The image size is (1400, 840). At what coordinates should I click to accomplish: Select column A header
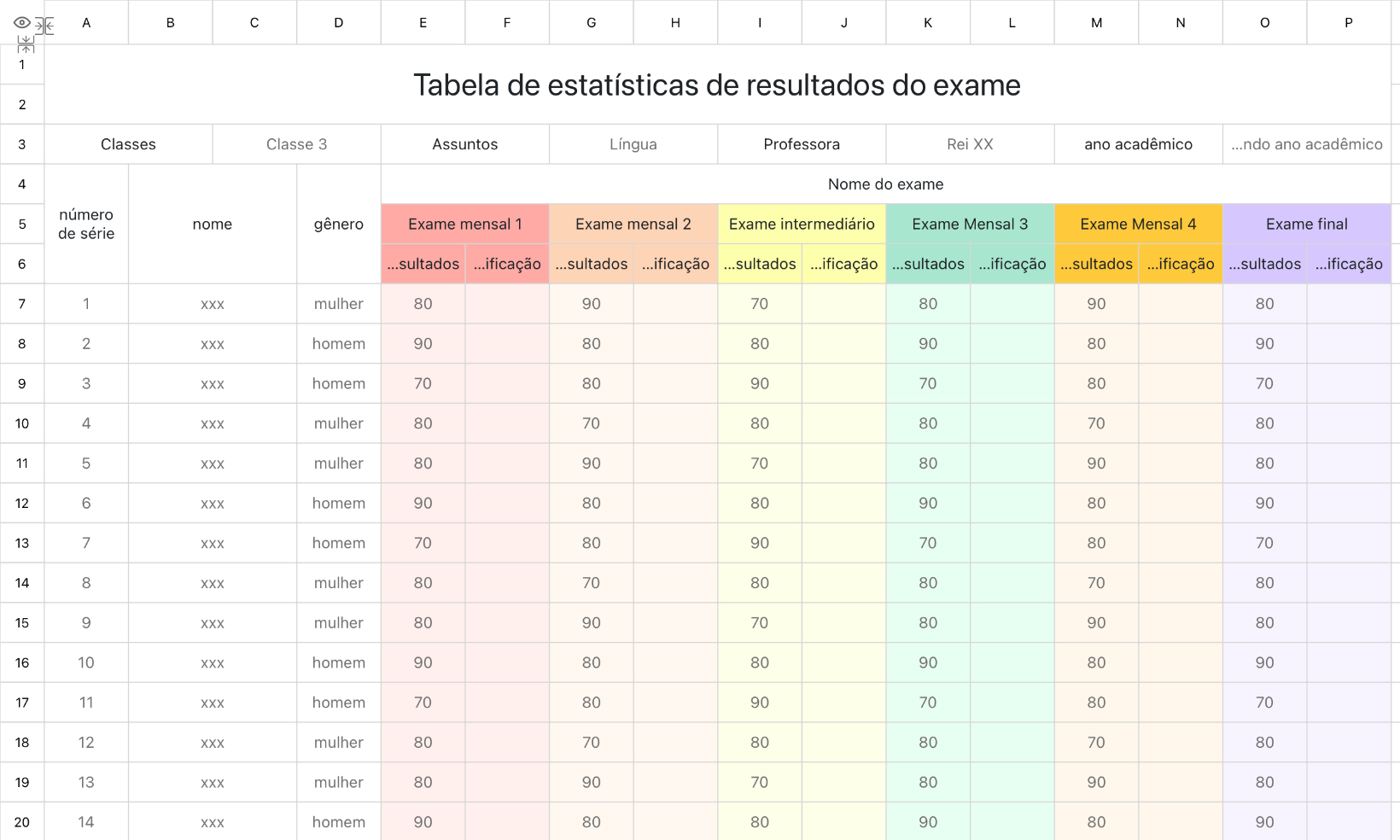[86, 22]
